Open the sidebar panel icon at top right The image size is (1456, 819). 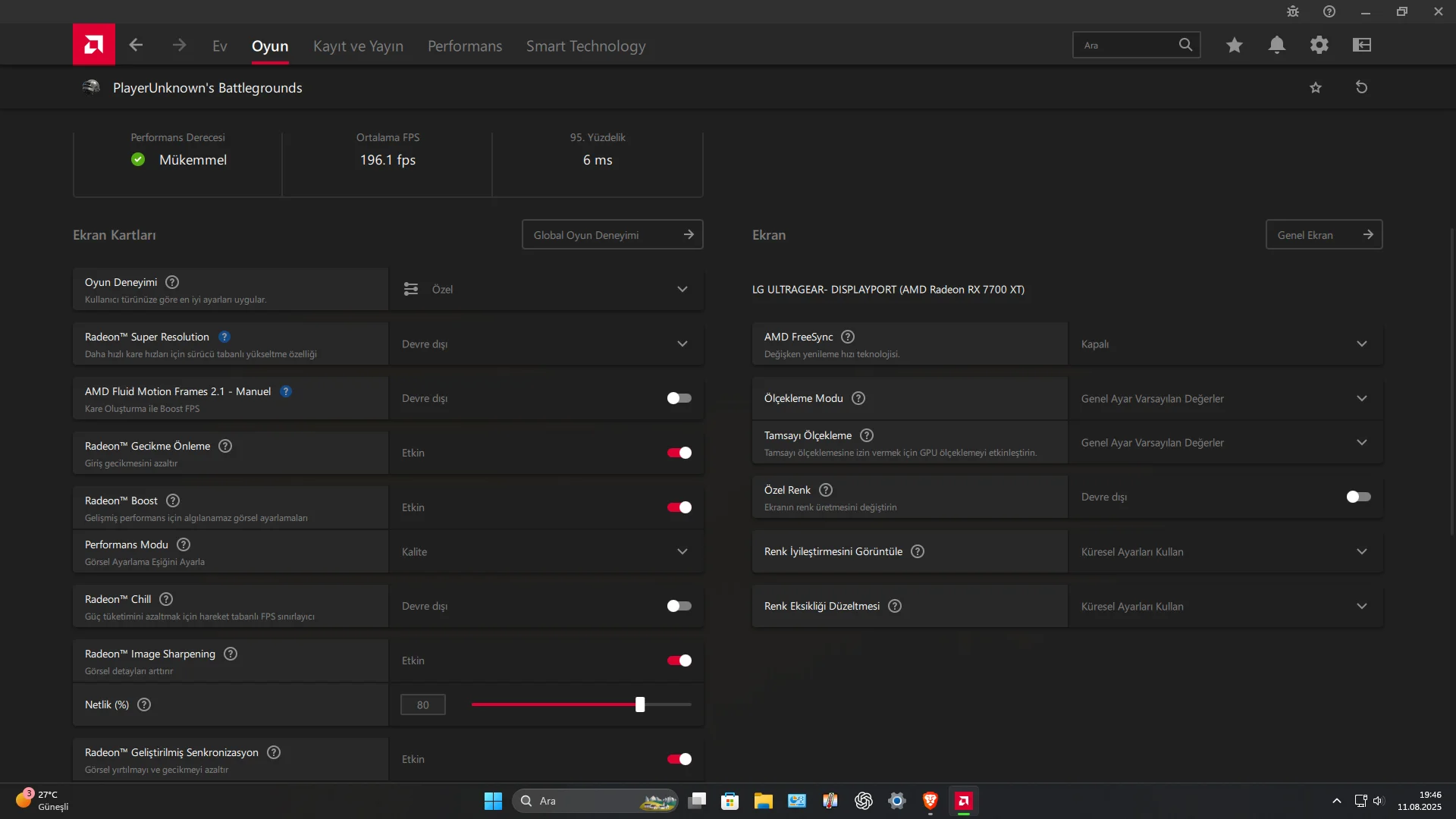[x=1362, y=45]
